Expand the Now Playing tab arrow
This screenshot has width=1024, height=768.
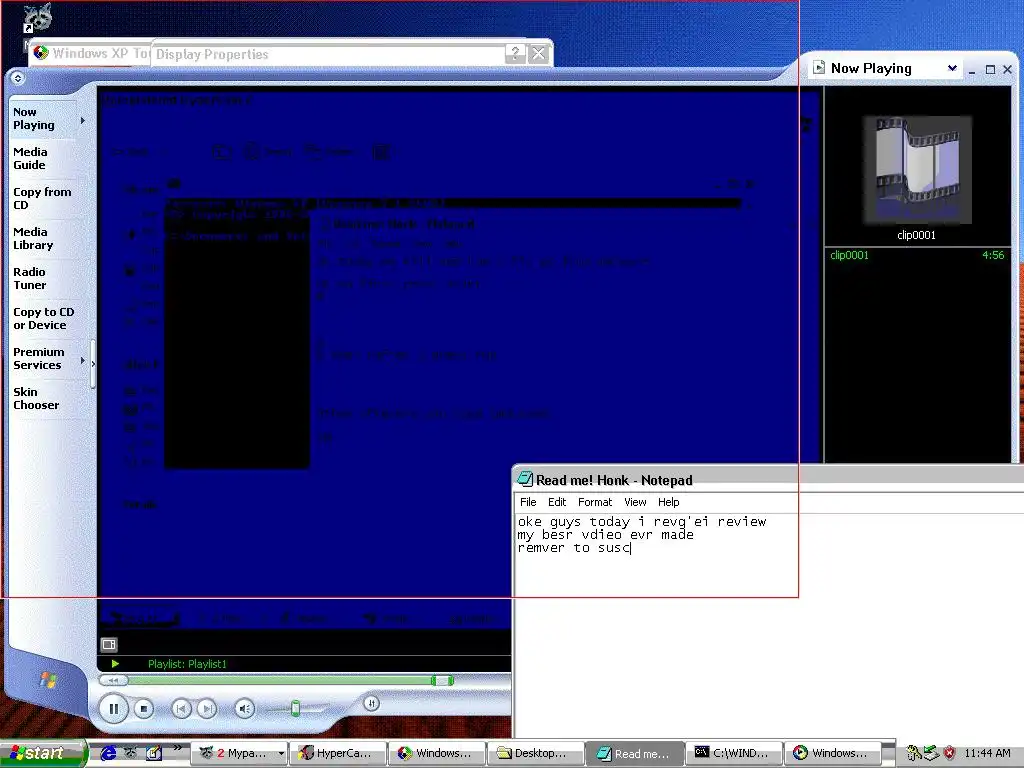click(x=82, y=120)
